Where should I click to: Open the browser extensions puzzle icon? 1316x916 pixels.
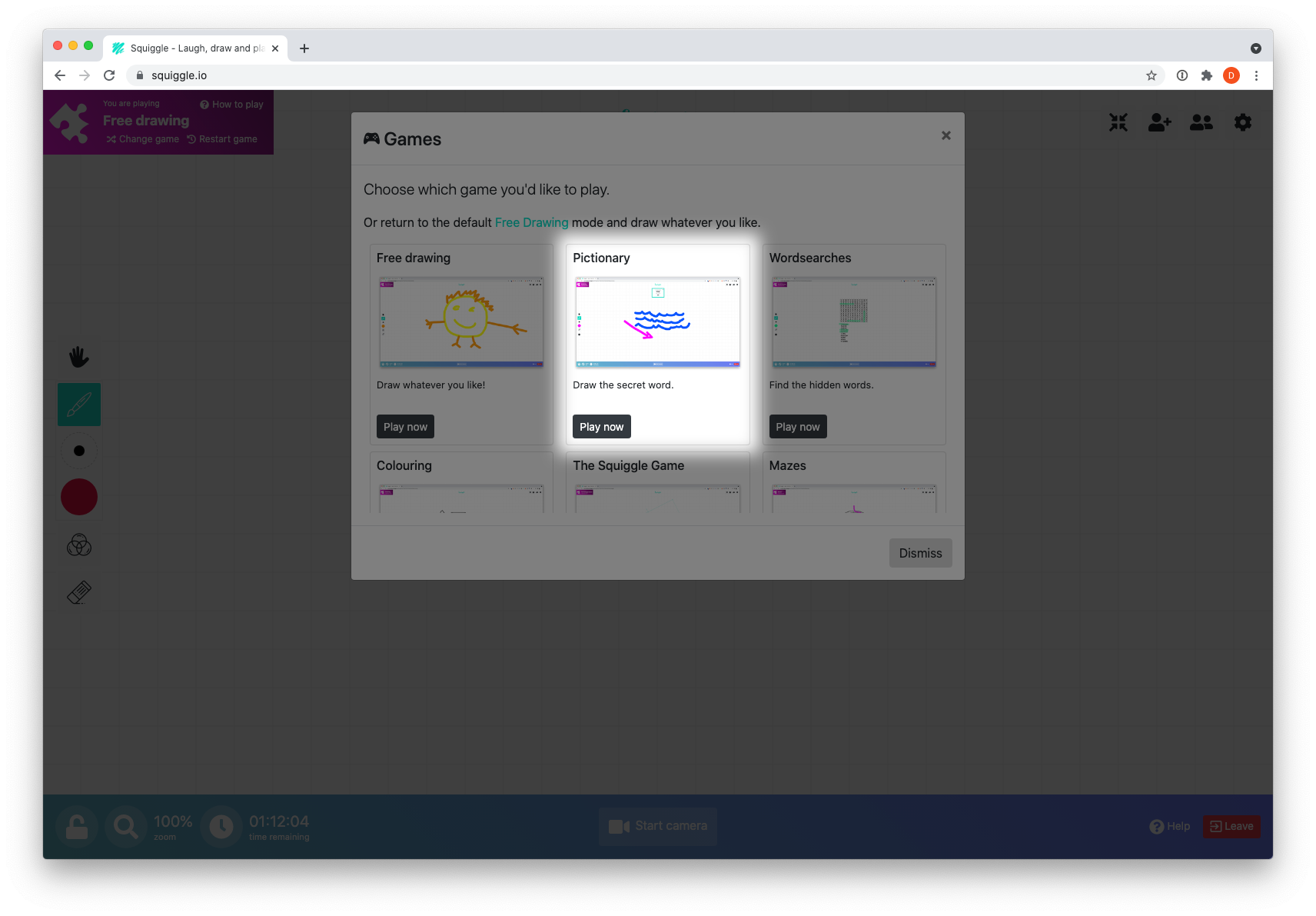[x=1207, y=75]
